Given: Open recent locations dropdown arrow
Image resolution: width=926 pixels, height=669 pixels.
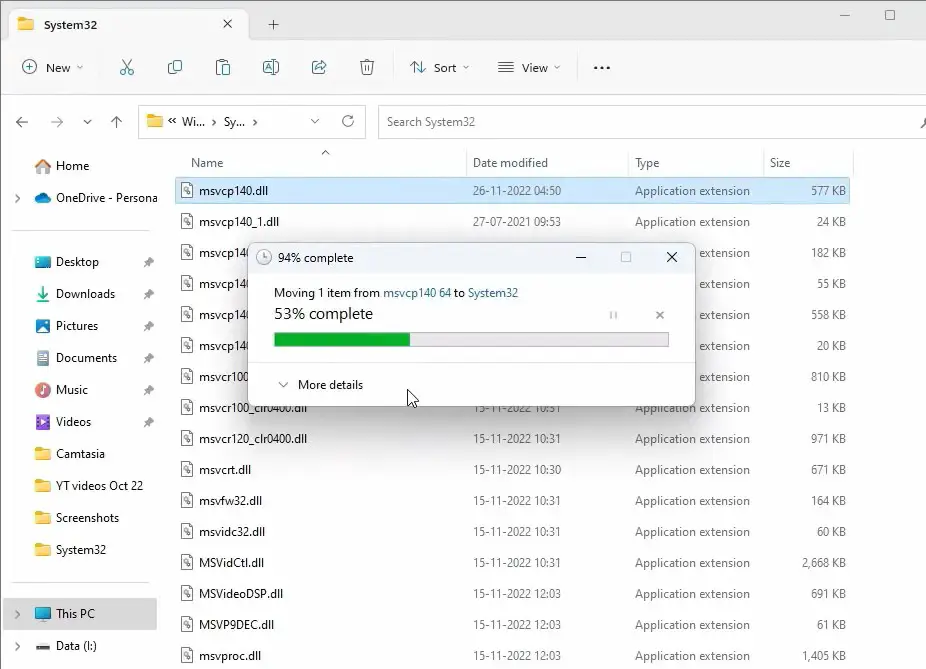Looking at the screenshot, I should click(87, 122).
